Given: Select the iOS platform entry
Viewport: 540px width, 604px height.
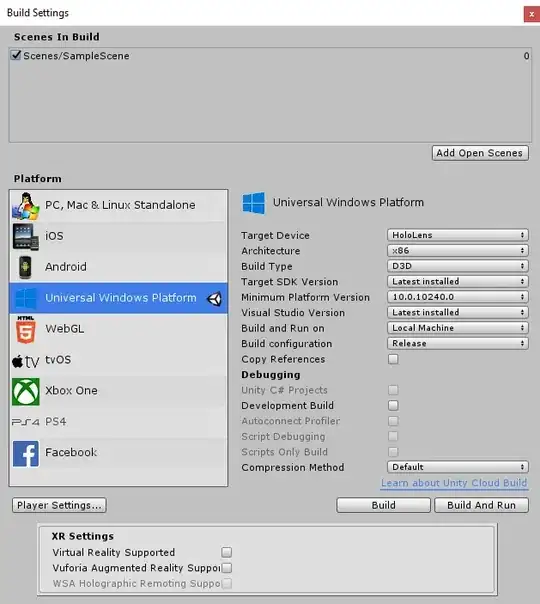Looking at the screenshot, I should 119,237.
